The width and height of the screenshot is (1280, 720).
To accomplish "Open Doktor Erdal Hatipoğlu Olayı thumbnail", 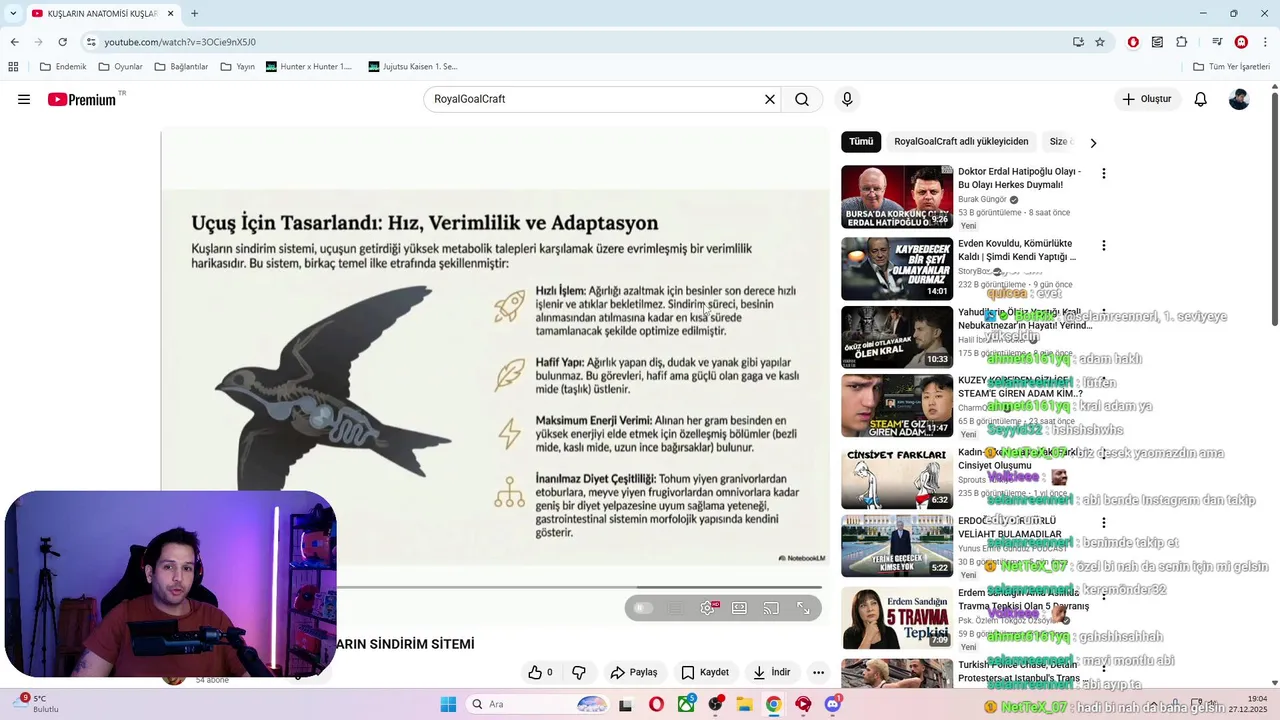I will pos(897,197).
